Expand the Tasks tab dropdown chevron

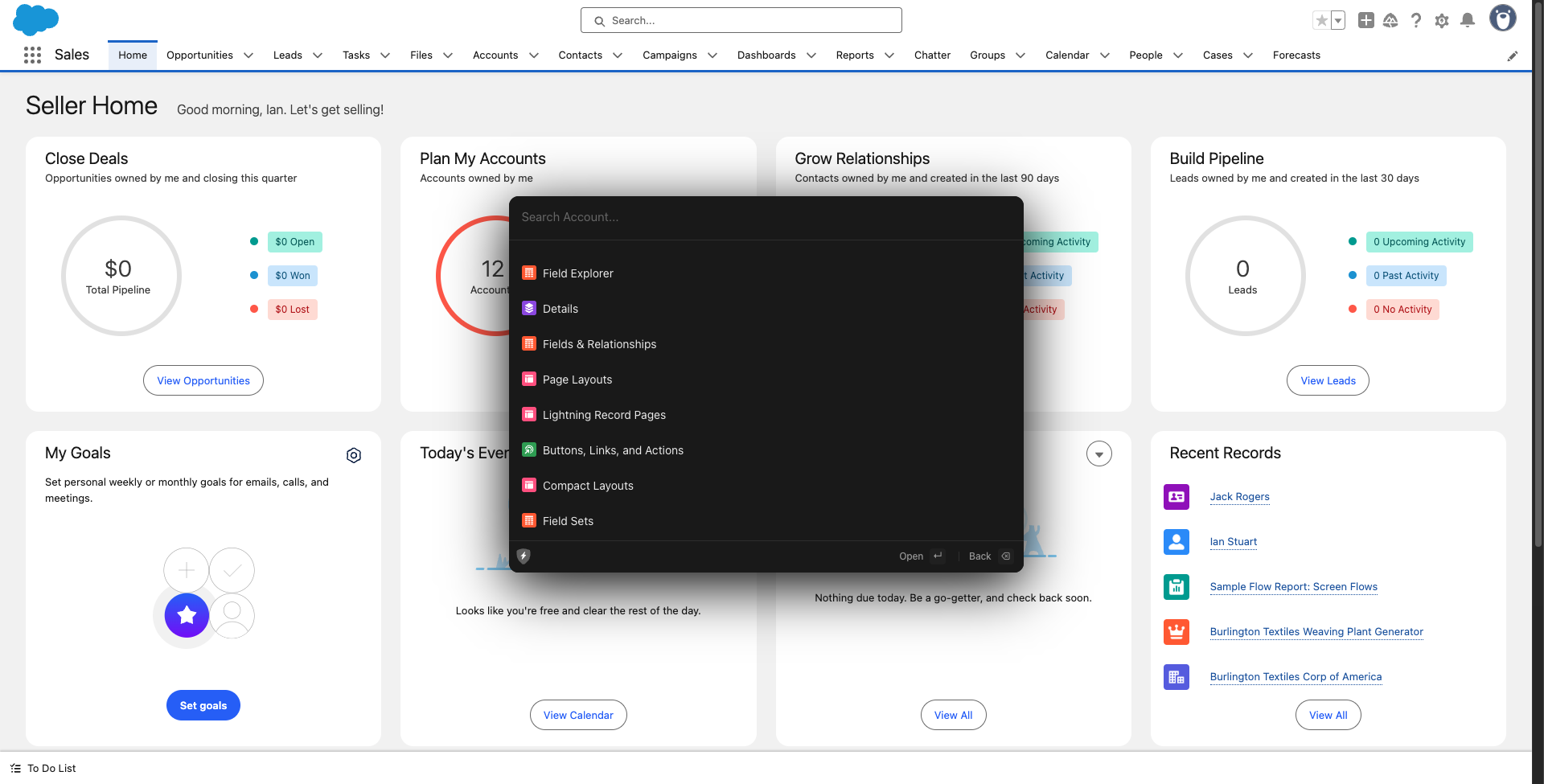click(385, 55)
